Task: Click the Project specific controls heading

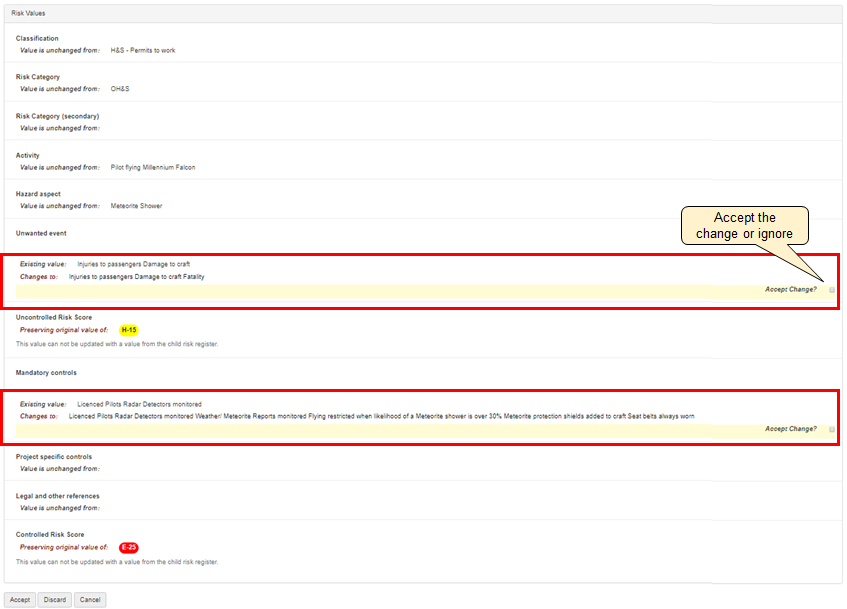Action: [54, 457]
